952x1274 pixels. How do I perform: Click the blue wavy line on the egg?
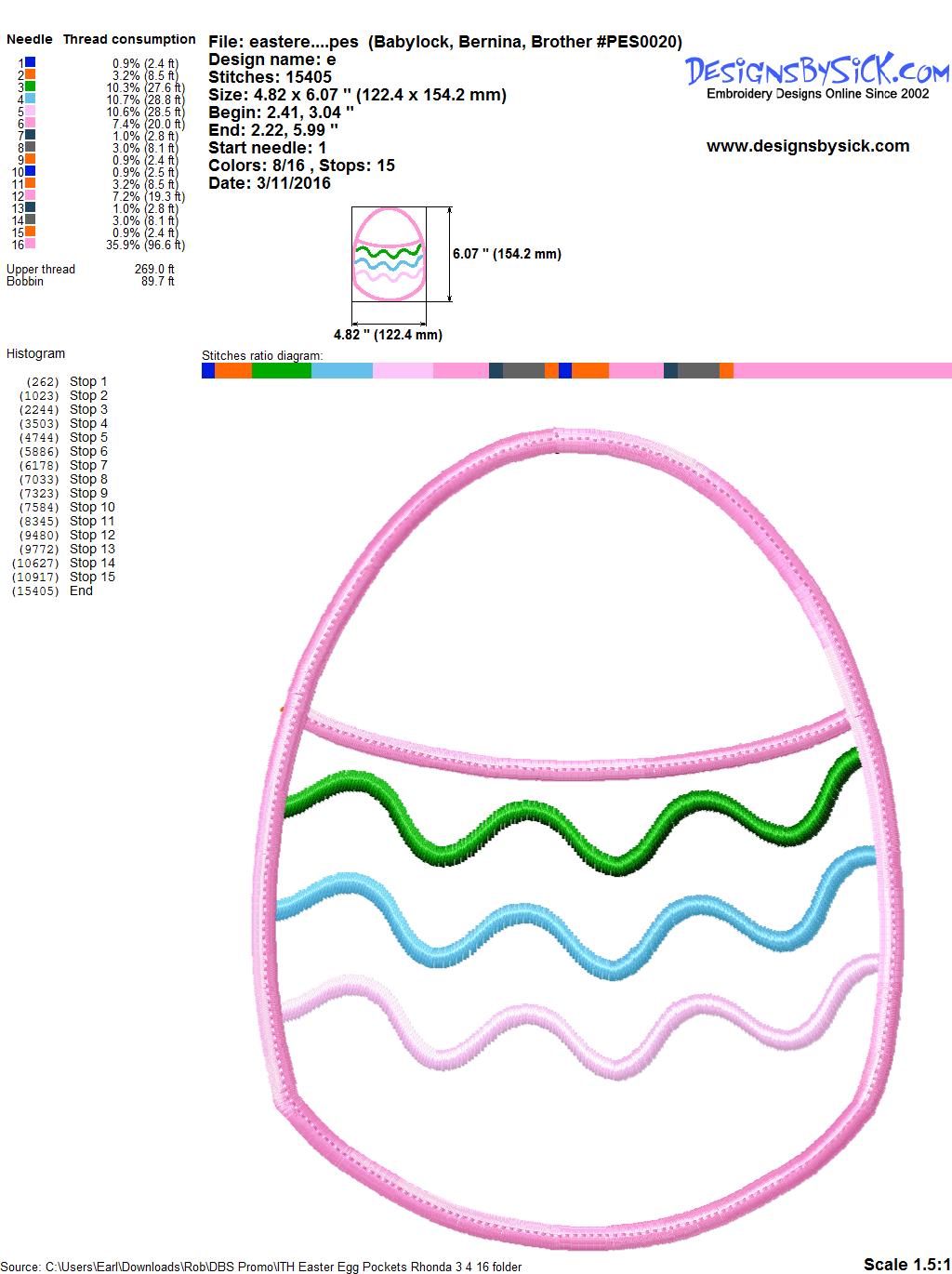click(502, 930)
